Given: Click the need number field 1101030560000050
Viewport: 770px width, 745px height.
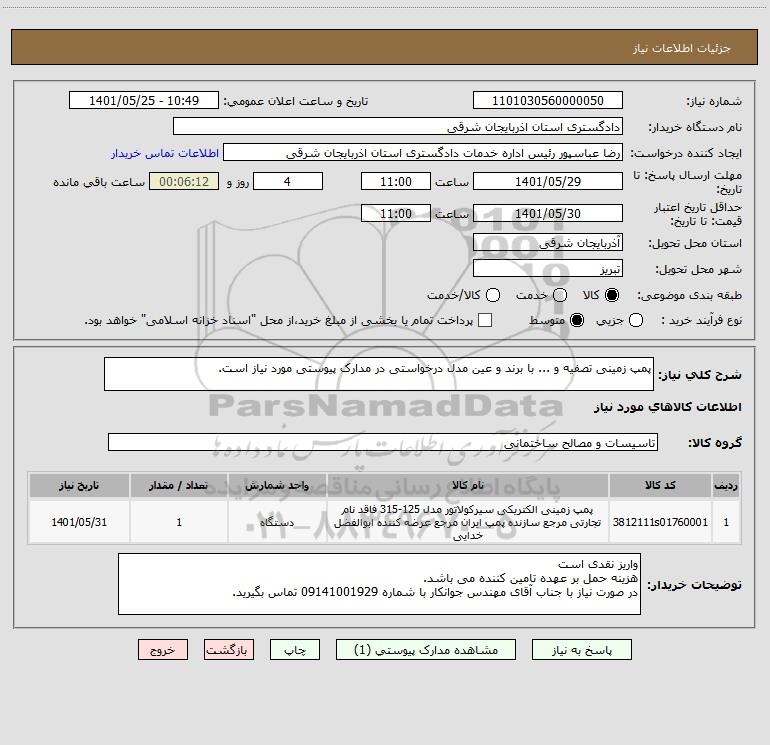Looking at the screenshot, I should (x=548, y=101).
